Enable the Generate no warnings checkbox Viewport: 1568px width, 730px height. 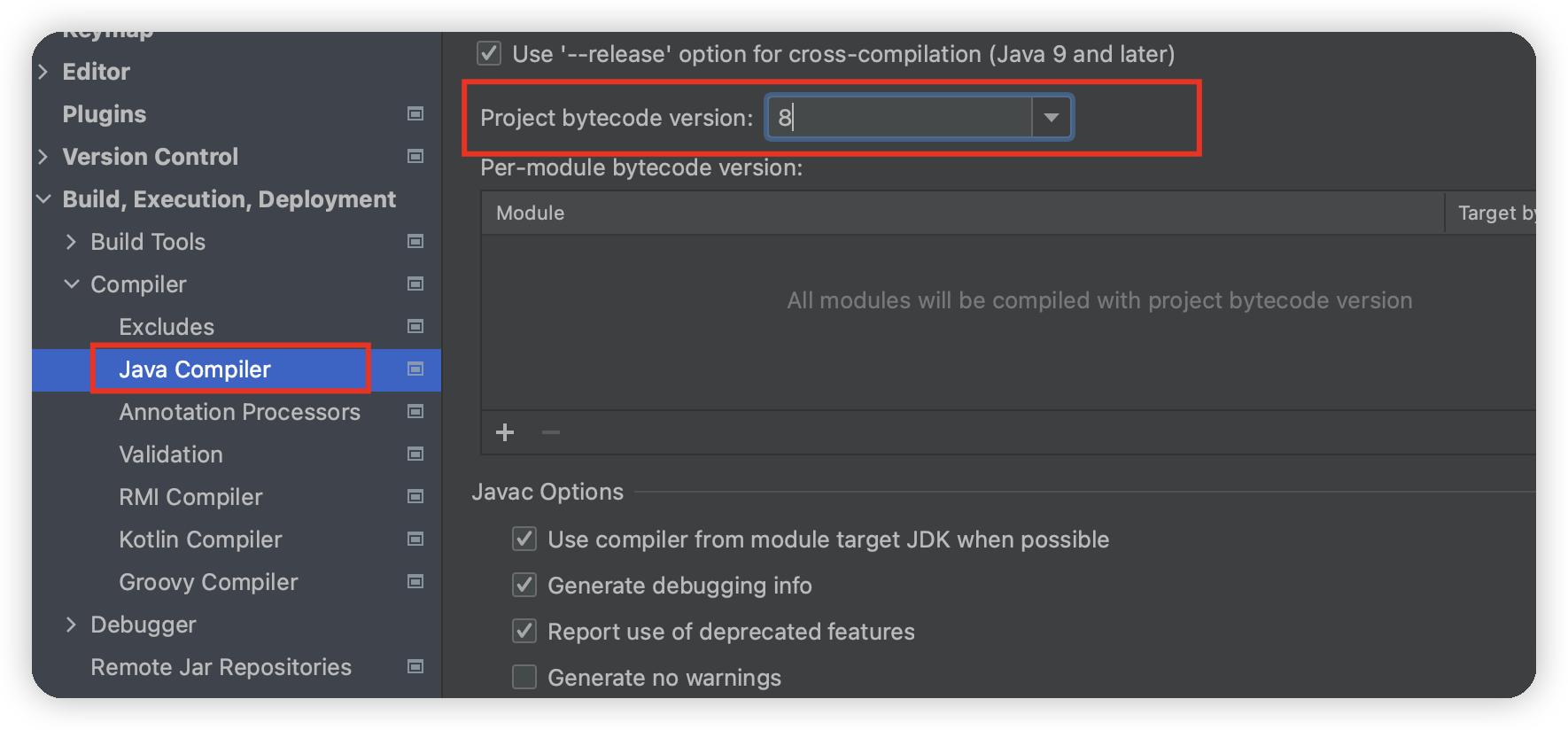pyautogui.click(x=524, y=677)
